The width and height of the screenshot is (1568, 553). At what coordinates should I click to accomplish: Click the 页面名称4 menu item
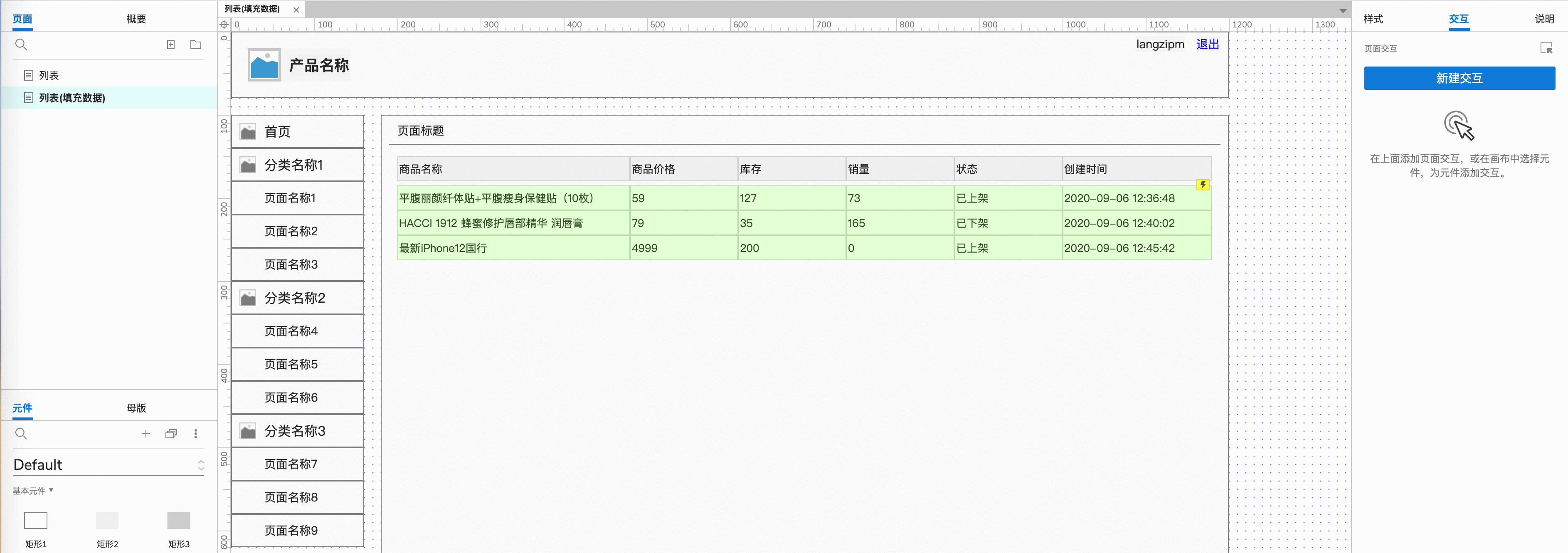[x=298, y=331]
